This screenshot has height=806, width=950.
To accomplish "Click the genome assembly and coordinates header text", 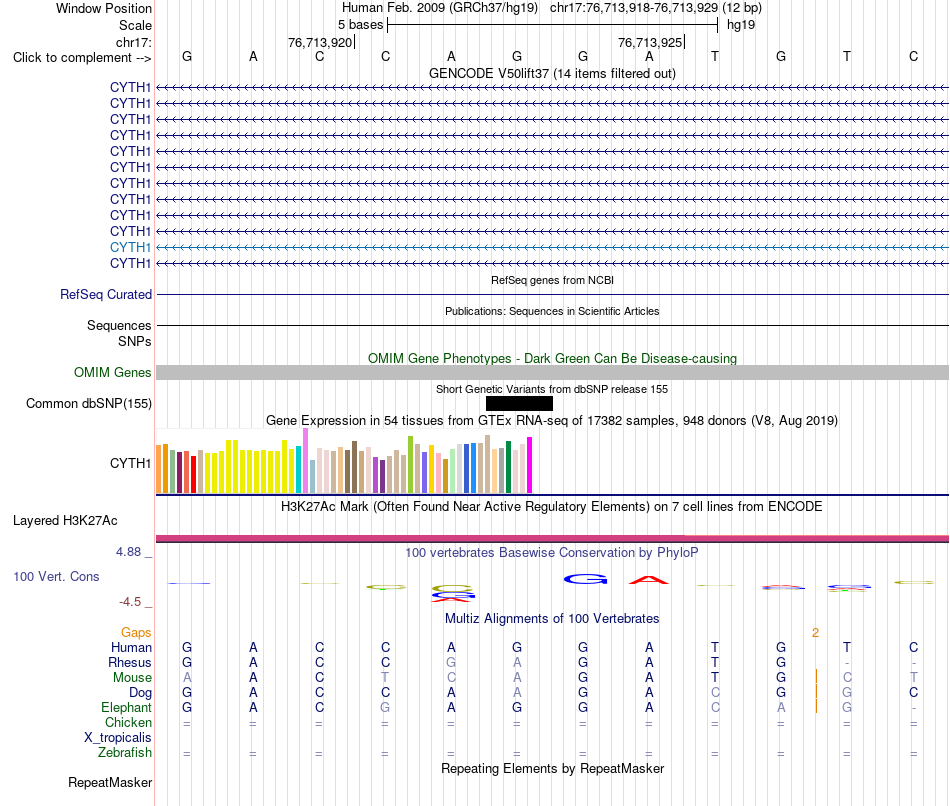I will pos(552,8).
